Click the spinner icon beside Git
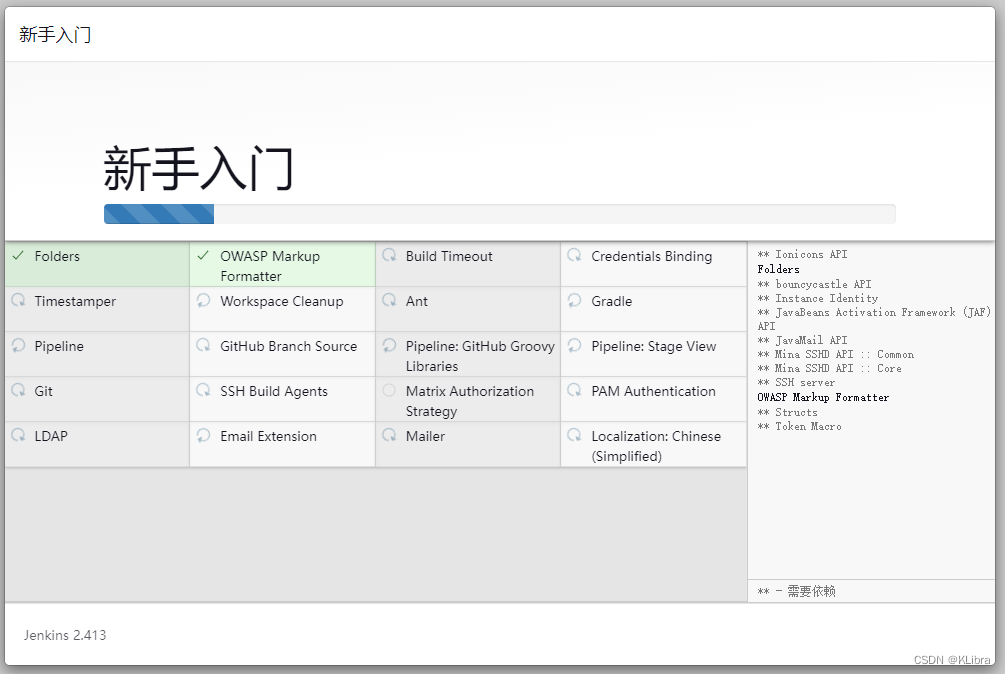Screen dimensions: 1005x674 coord(18,390)
